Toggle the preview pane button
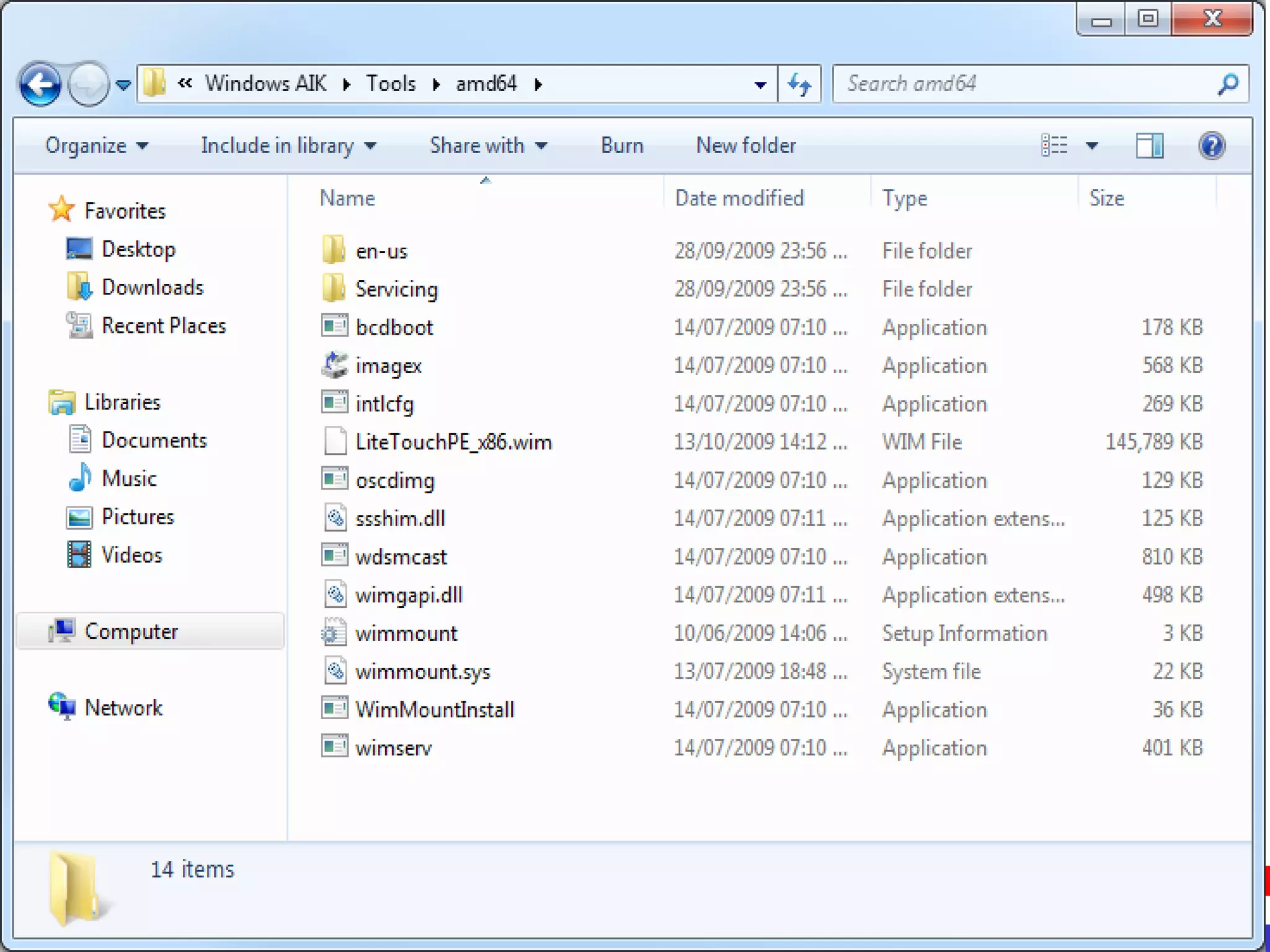The height and width of the screenshot is (952, 1270). 1150,146
